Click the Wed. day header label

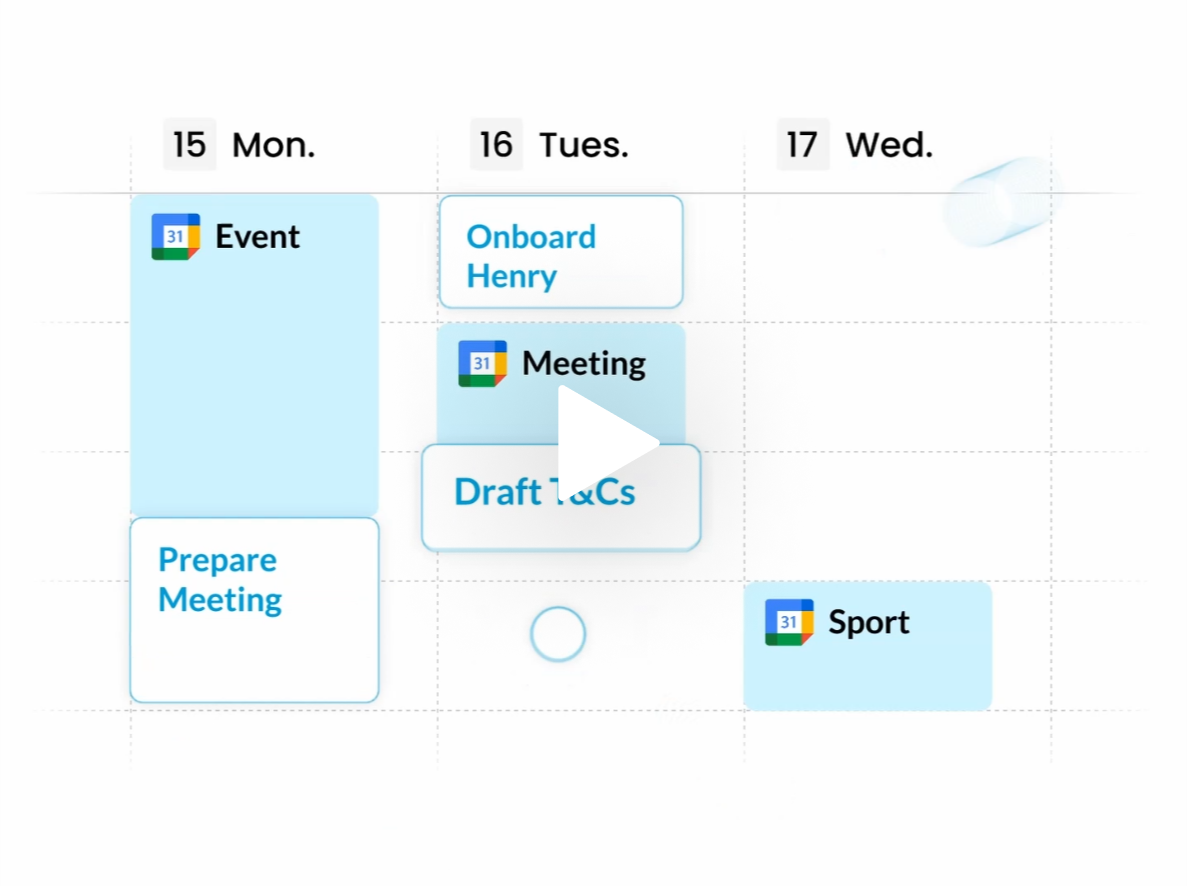(x=889, y=146)
